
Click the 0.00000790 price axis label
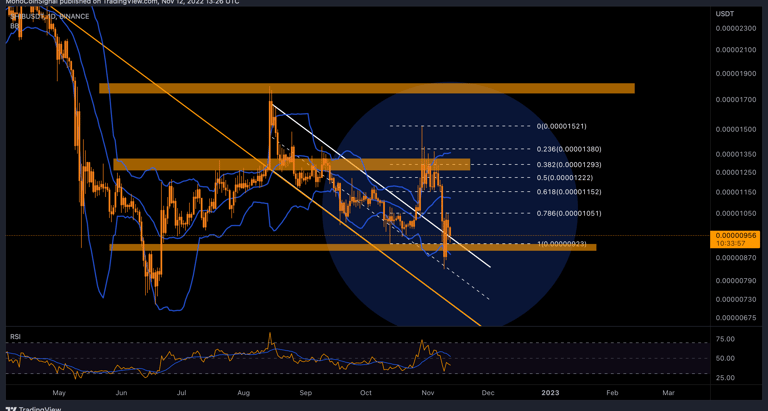point(736,281)
